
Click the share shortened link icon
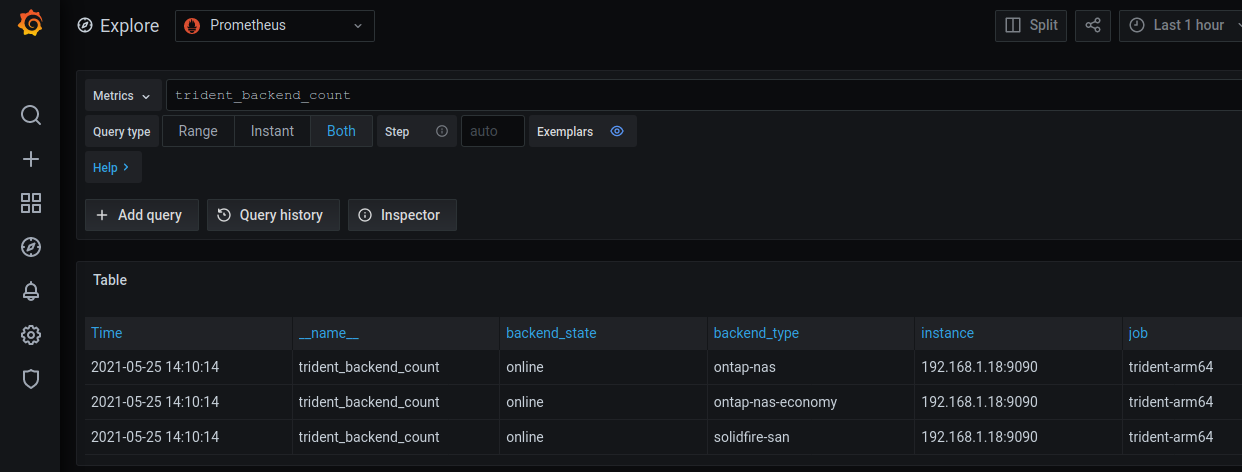click(1093, 25)
